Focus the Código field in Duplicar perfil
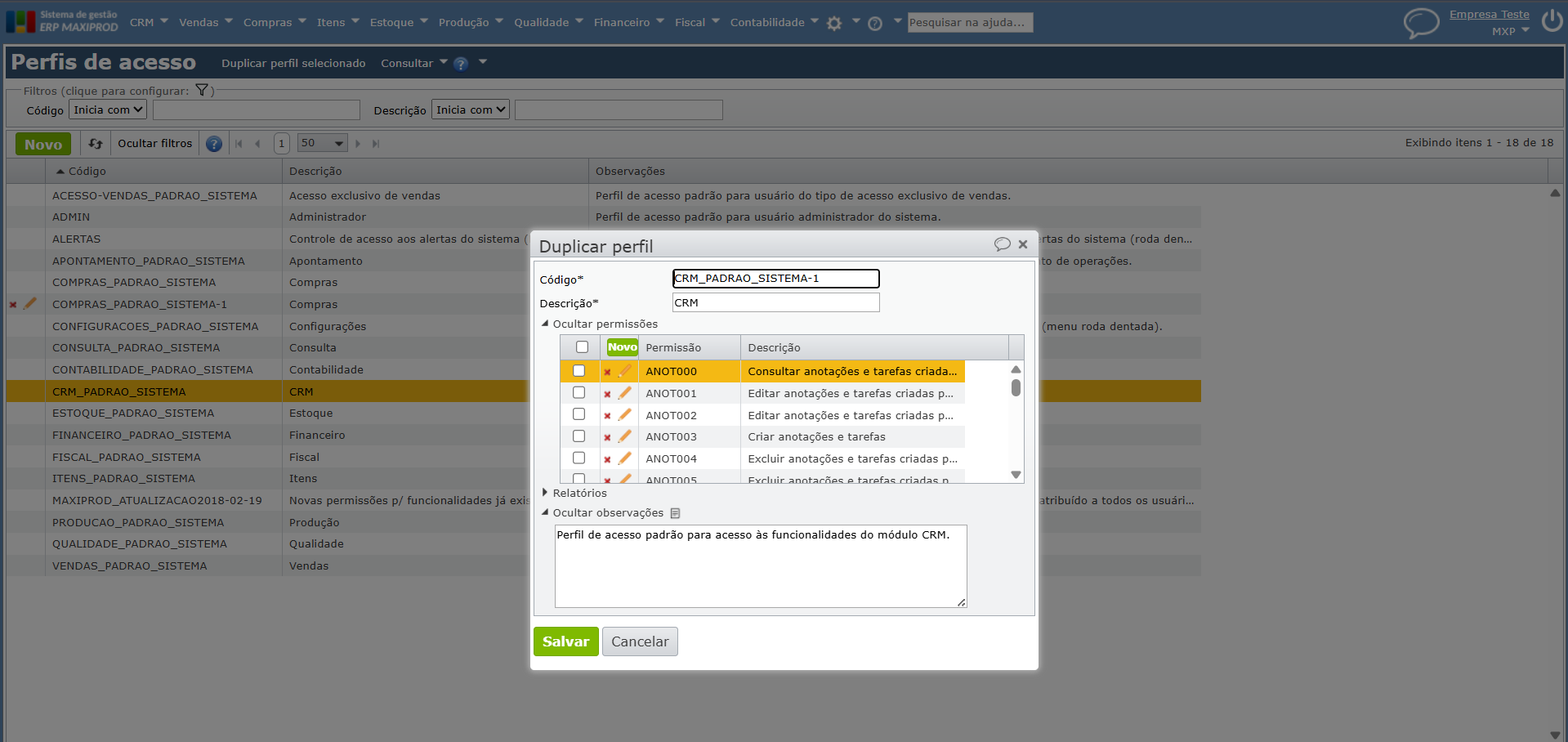 775,279
